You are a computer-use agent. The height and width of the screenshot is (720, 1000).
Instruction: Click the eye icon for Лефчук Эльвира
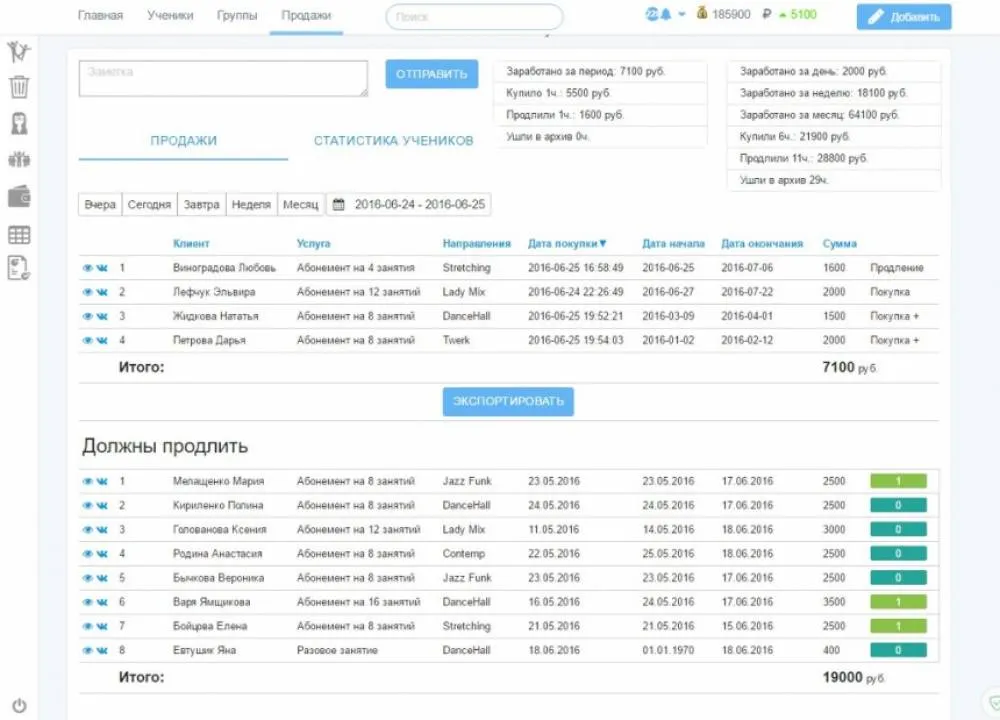point(87,292)
